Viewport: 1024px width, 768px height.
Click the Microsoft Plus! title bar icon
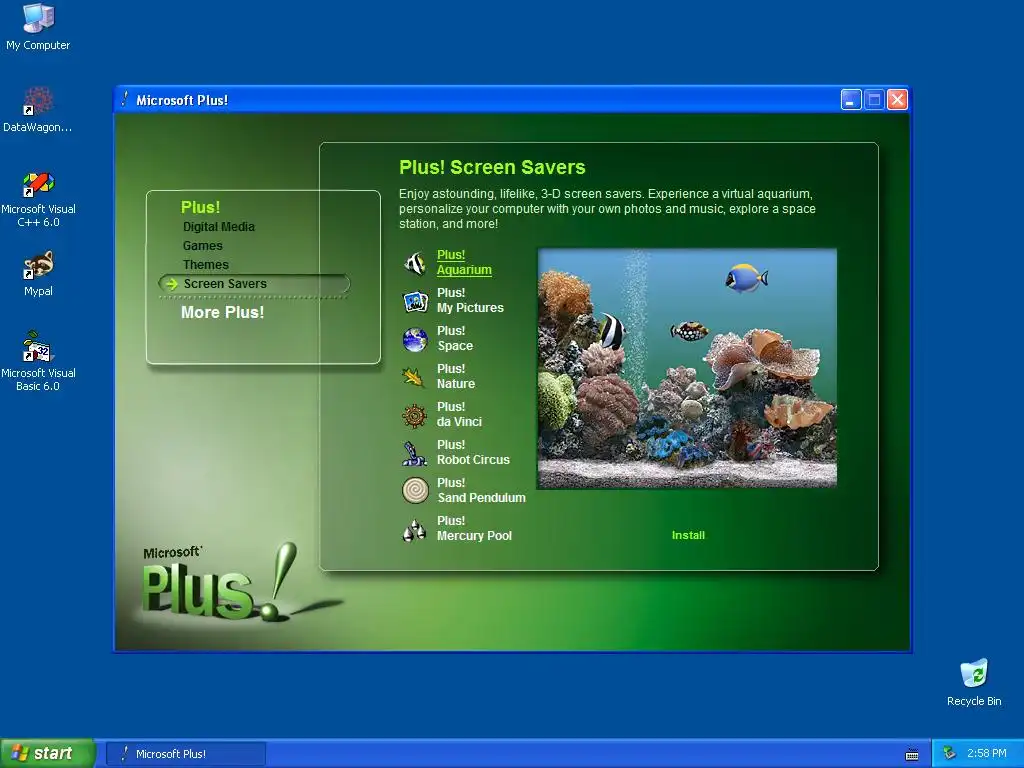(125, 99)
